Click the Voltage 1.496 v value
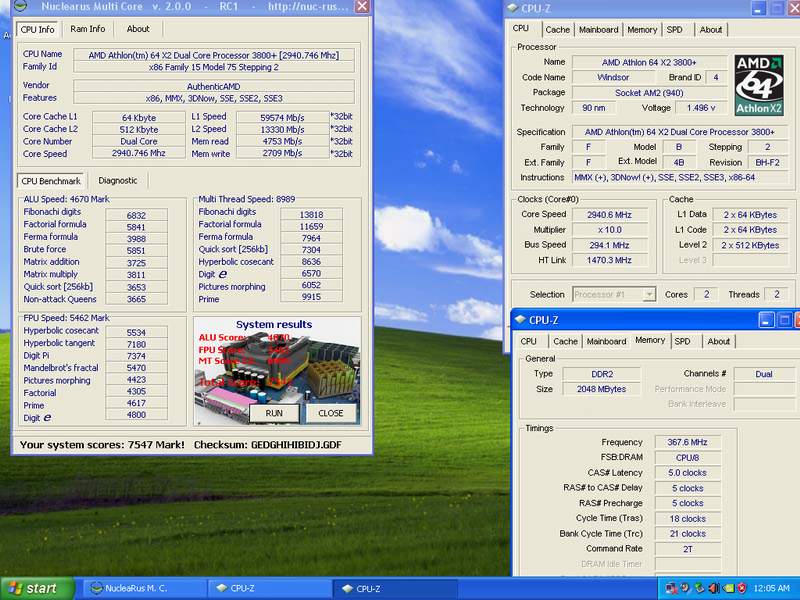The height and width of the screenshot is (600, 800). coord(701,108)
